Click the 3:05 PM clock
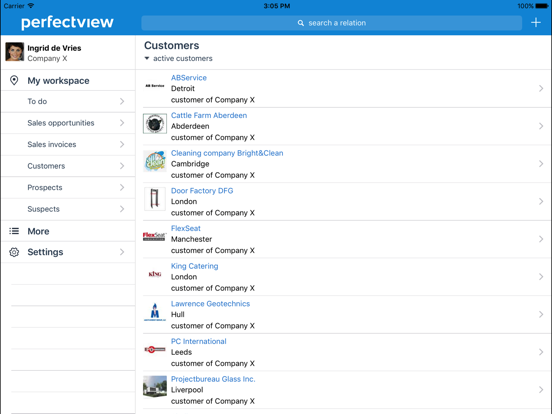This screenshot has width=552, height=414. pyautogui.click(x=277, y=6)
